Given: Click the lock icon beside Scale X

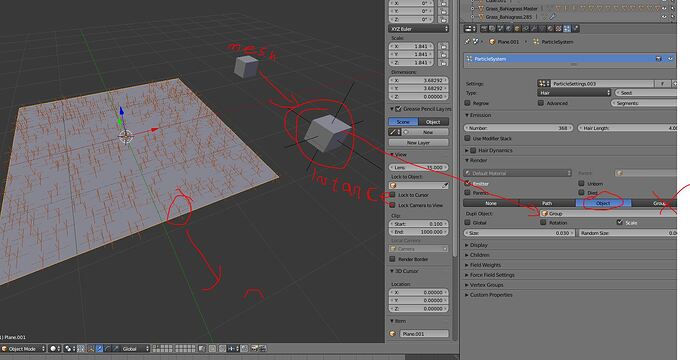Looking at the screenshot, I should 443,46.
